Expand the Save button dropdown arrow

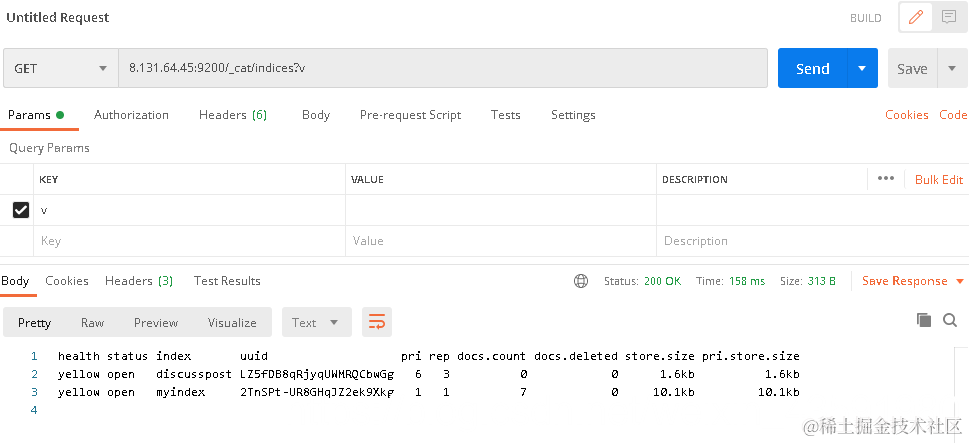pyautogui.click(x=952, y=68)
